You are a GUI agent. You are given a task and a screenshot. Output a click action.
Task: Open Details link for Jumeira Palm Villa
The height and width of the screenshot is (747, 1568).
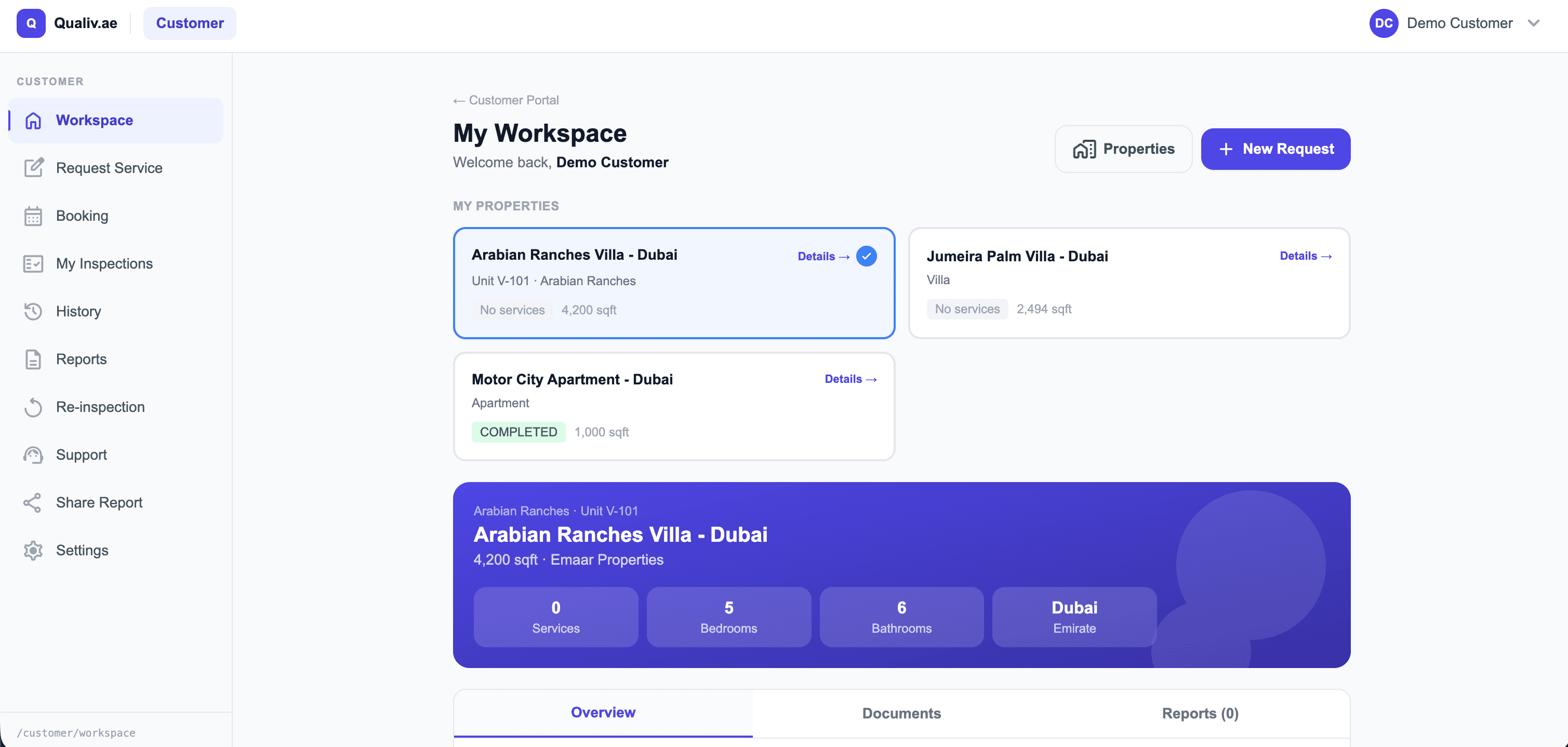pos(1306,256)
